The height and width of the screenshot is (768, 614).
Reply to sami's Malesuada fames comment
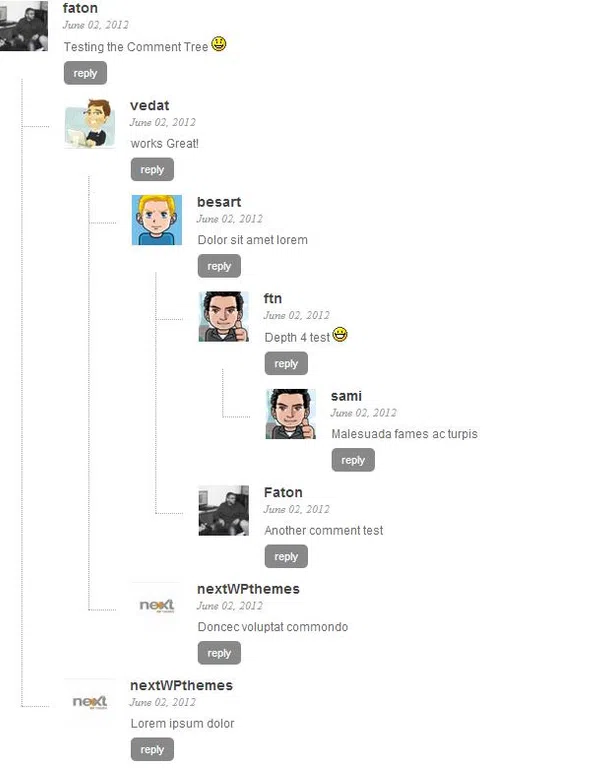[x=353, y=460]
